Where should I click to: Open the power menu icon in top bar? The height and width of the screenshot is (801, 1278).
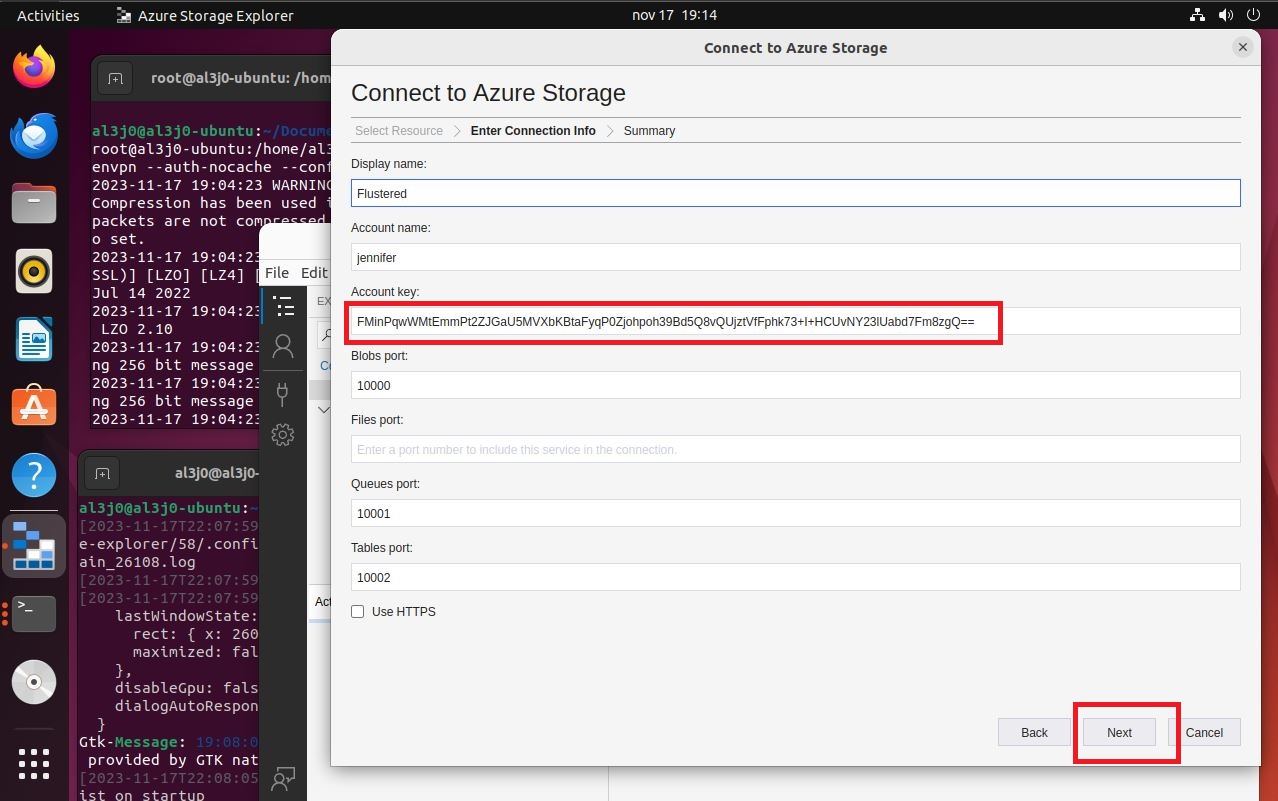coord(1254,15)
